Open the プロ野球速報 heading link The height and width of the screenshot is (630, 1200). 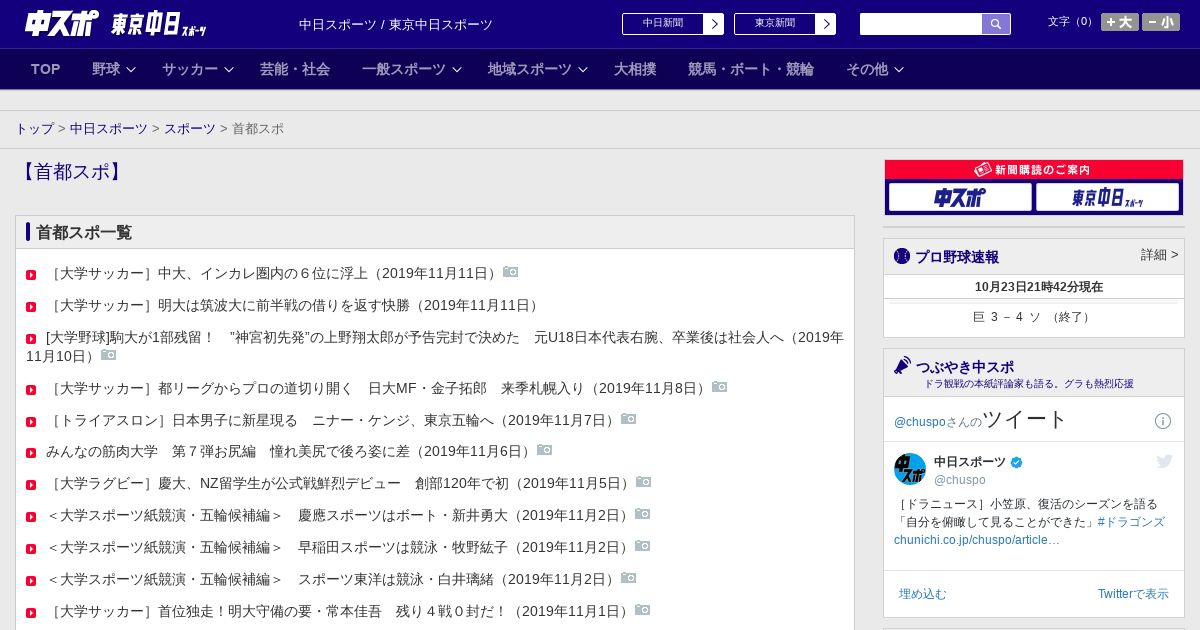[x=957, y=257]
